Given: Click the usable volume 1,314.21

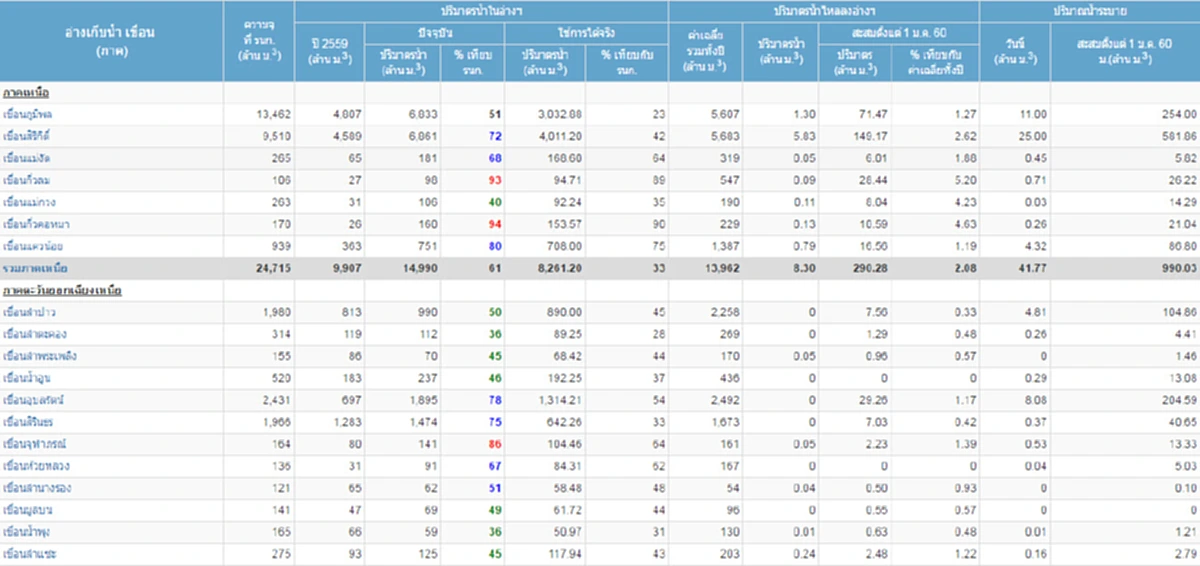Looking at the screenshot, I should click(561, 400).
